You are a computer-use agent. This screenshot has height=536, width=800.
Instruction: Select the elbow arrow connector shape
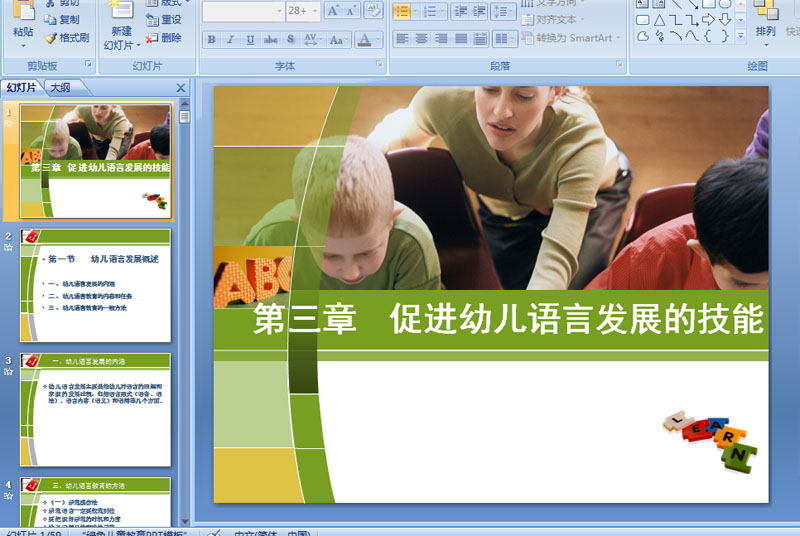(x=691, y=20)
